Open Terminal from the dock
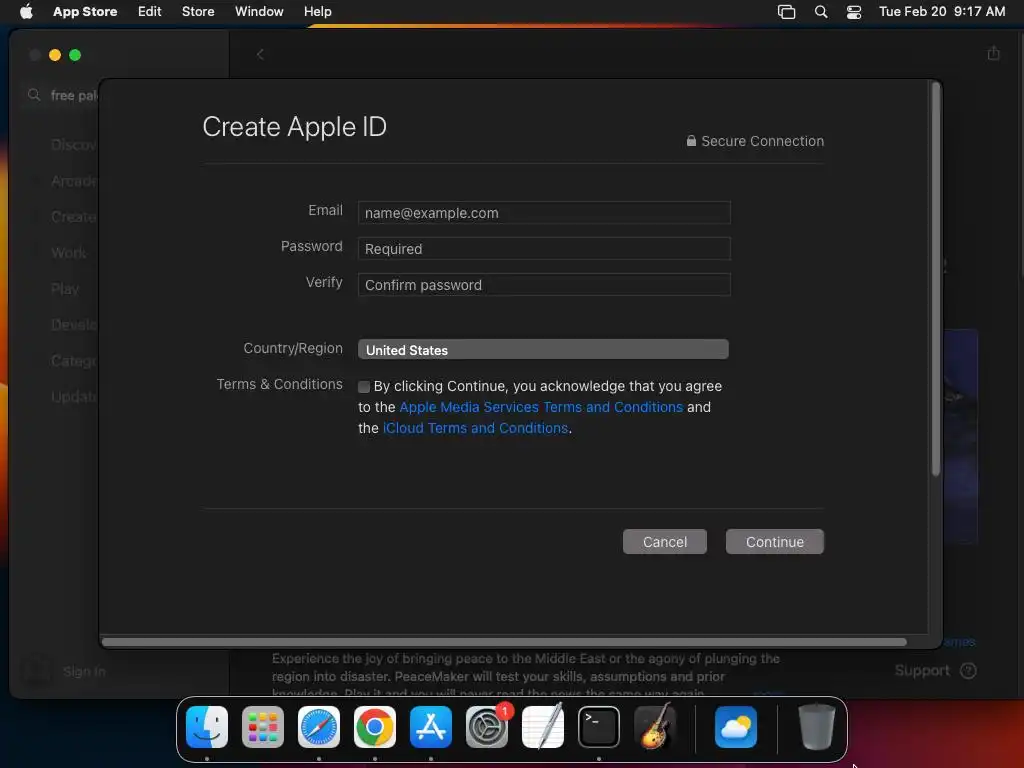The width and height of the screenshot is (1024, 768). 599,727
